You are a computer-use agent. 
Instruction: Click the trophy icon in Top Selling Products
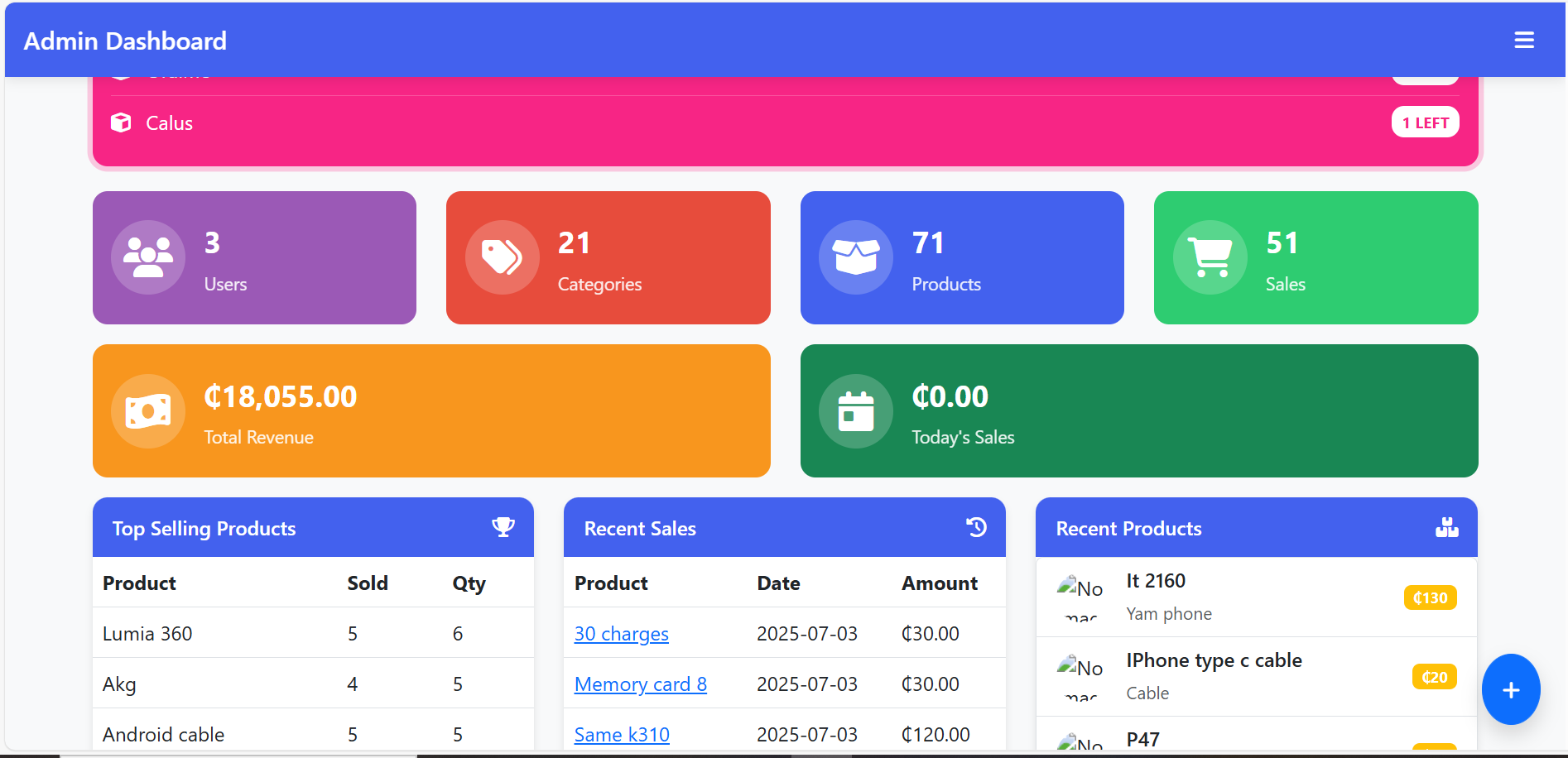(503, 527)
